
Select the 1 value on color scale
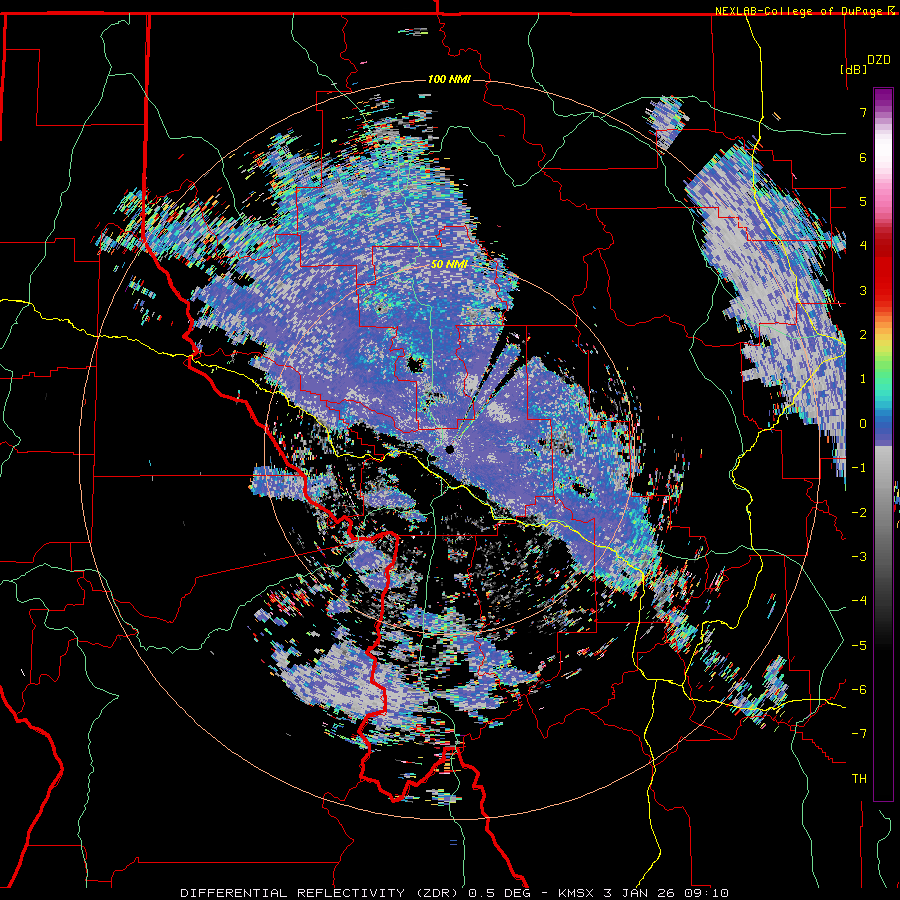pos(863,379)
